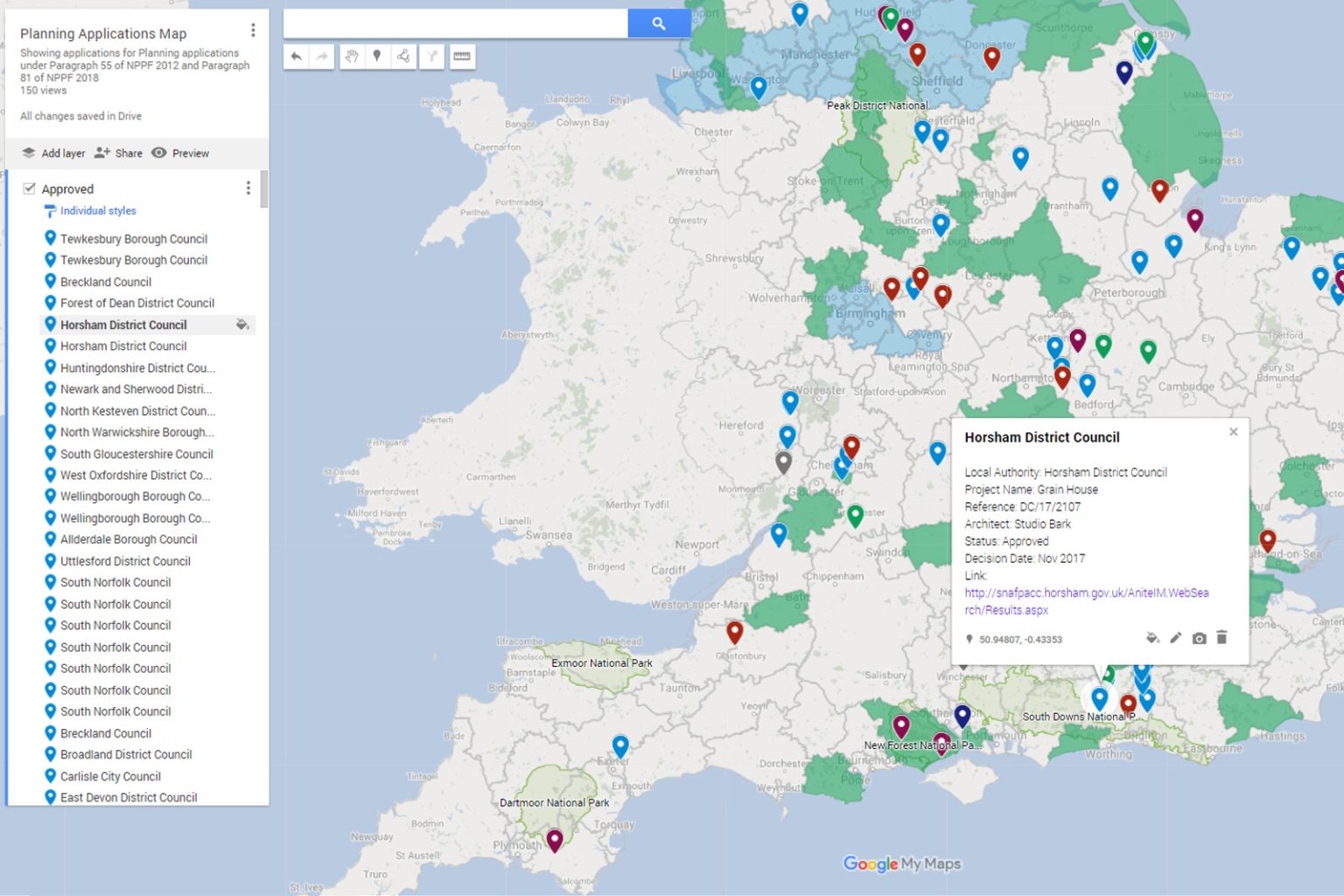This screenshot has width=1344, height=896.
Task: Click the blue marker near Newport
Action: pyautogui.click(x=779, y=534)
